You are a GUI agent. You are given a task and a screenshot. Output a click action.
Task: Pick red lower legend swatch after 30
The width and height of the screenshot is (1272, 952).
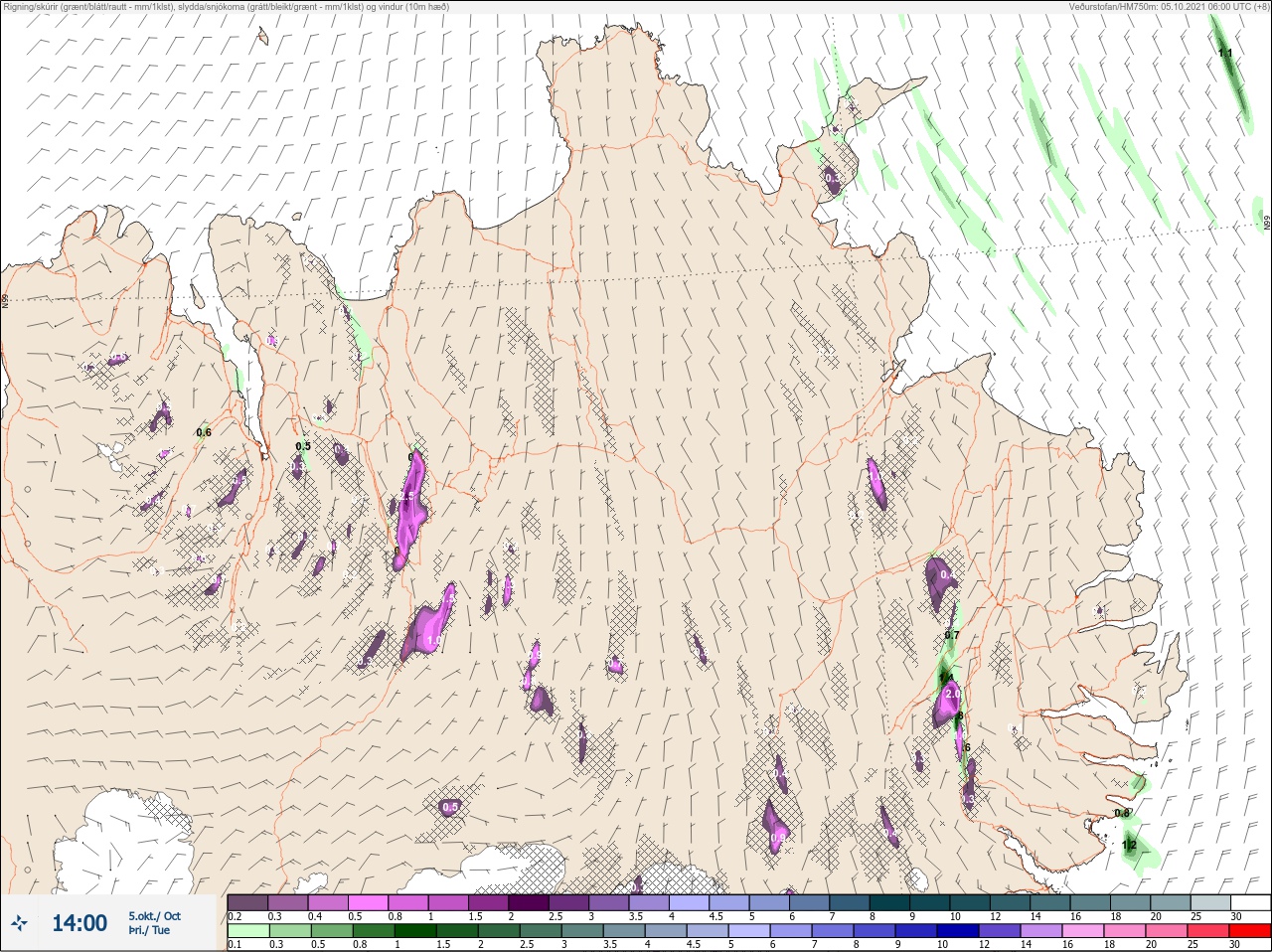[1252, 931]
